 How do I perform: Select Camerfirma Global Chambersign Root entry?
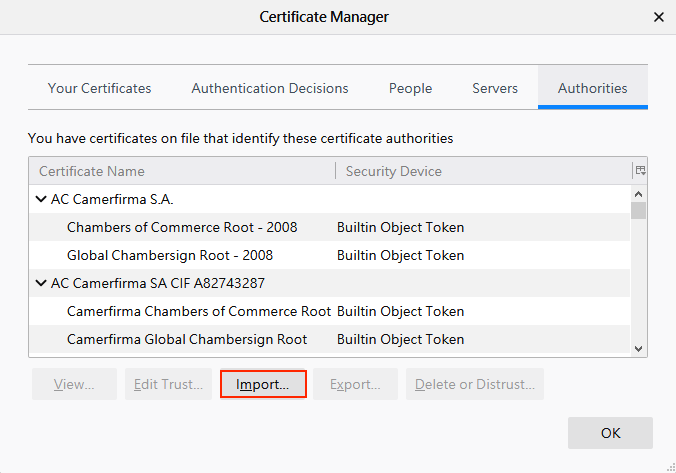pyautogui.click(x=187, y=339)
